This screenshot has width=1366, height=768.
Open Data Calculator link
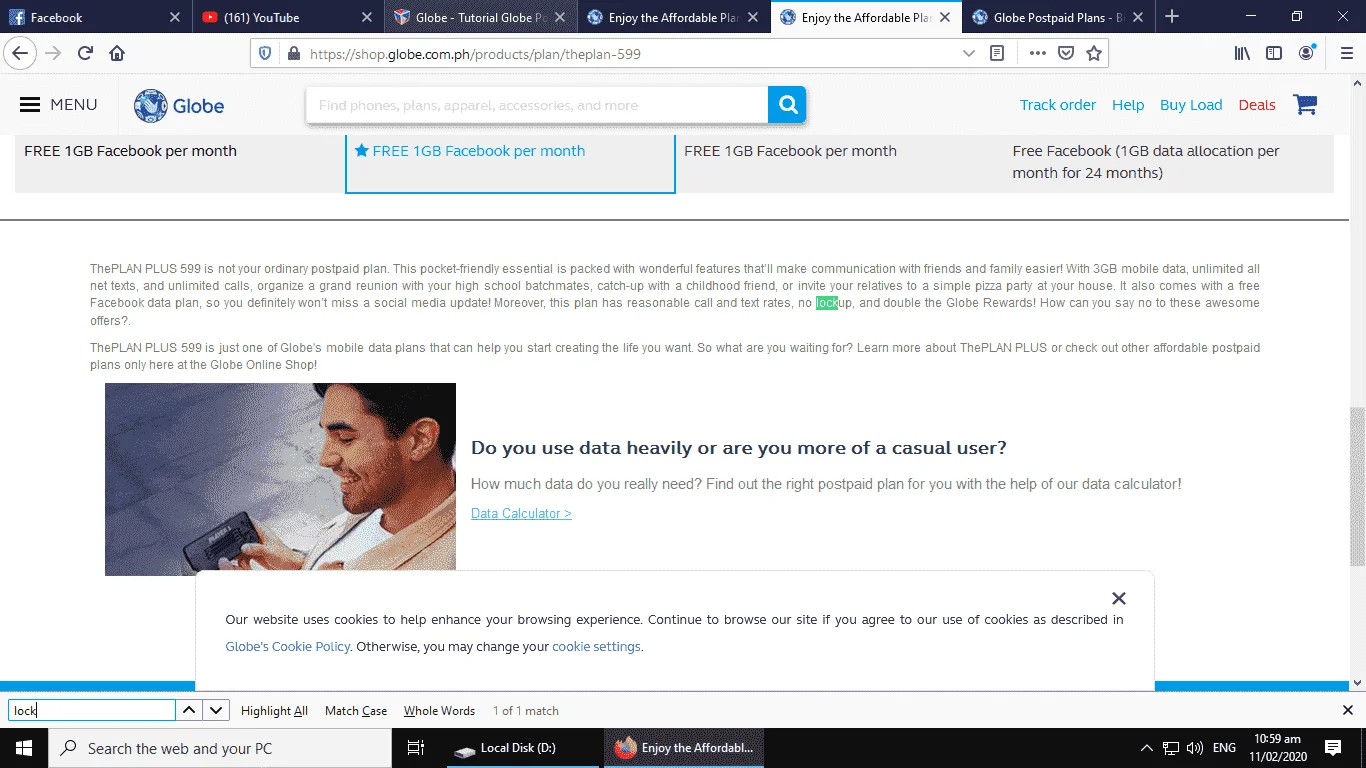[521, 513]
